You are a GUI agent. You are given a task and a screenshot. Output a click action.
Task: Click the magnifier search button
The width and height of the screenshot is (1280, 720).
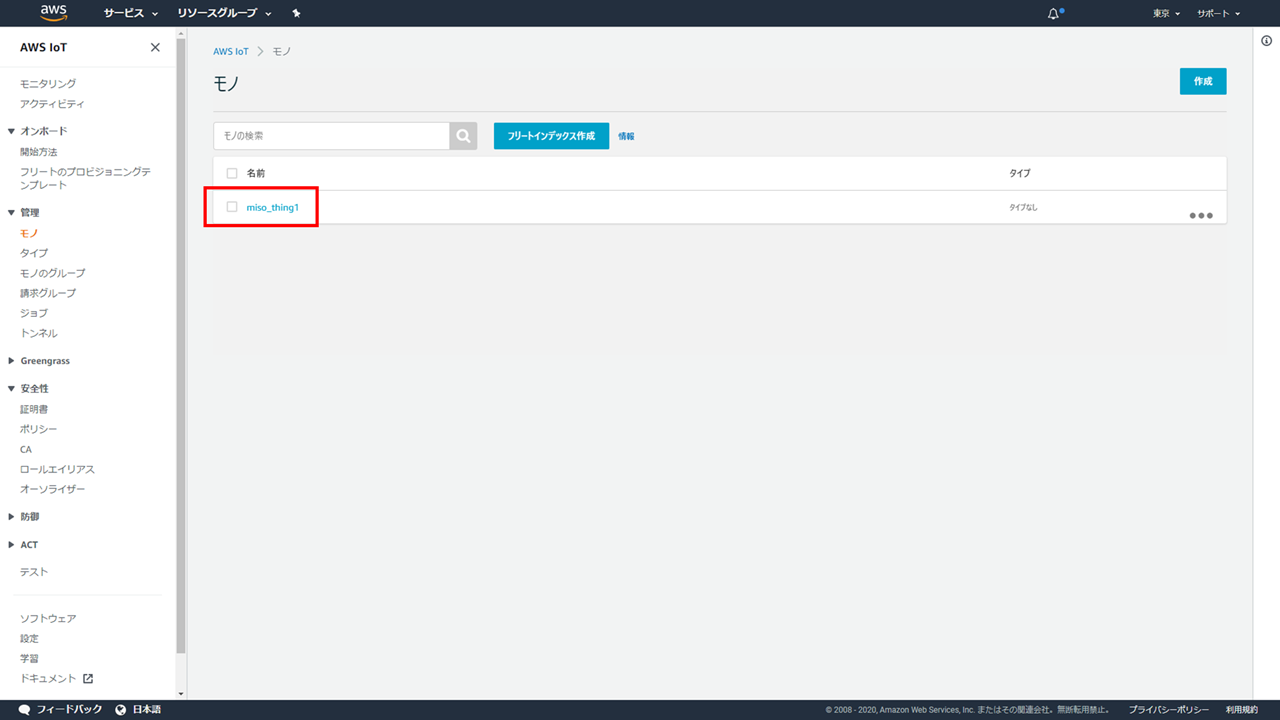point(463,136)
